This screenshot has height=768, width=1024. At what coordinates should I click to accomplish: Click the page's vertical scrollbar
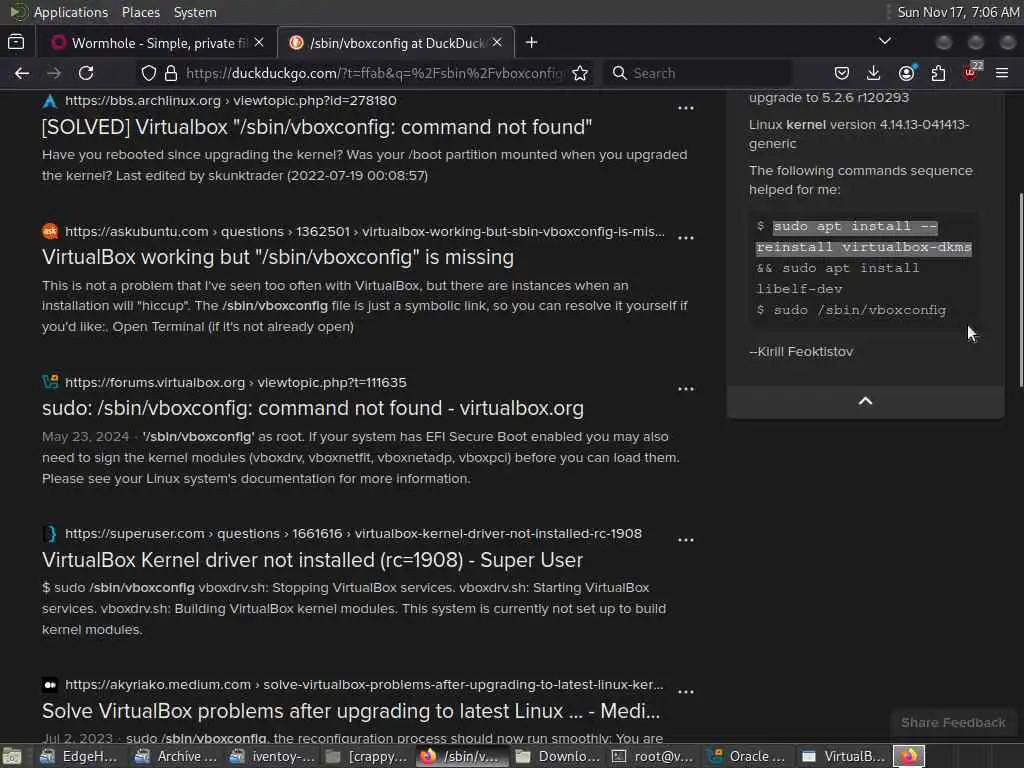(x=1020, y=289)
